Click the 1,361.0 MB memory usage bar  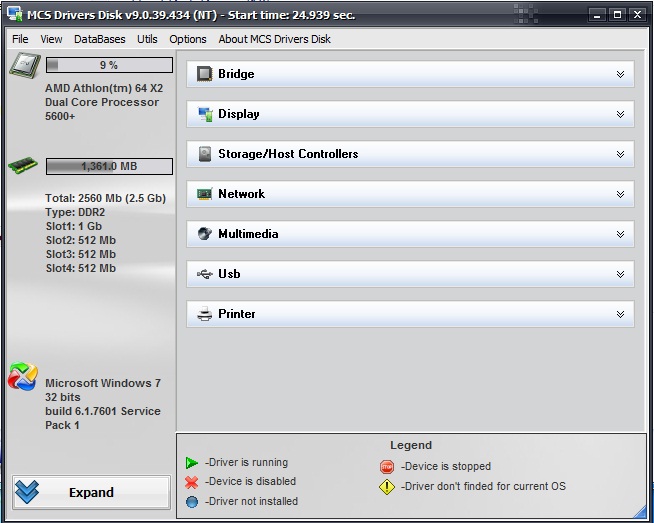tap(109, 166)
